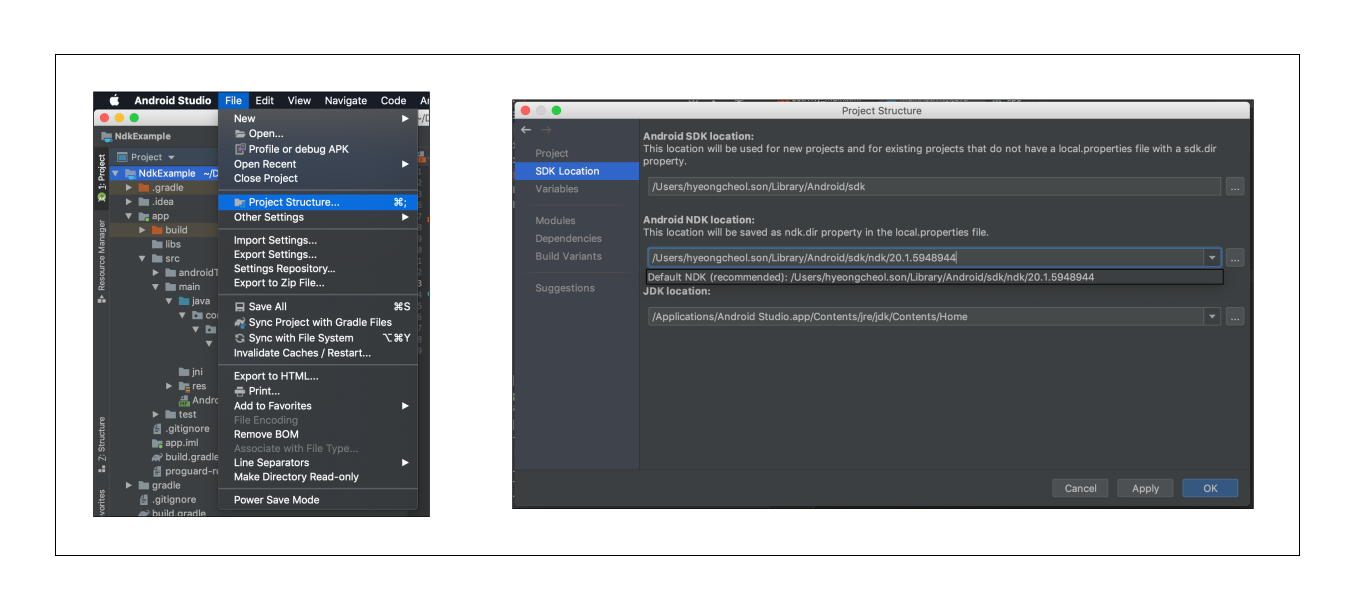Screen dimensions: 1355x612
Task: Open the File menu in menu bar
Action: (x=233, y=100)
